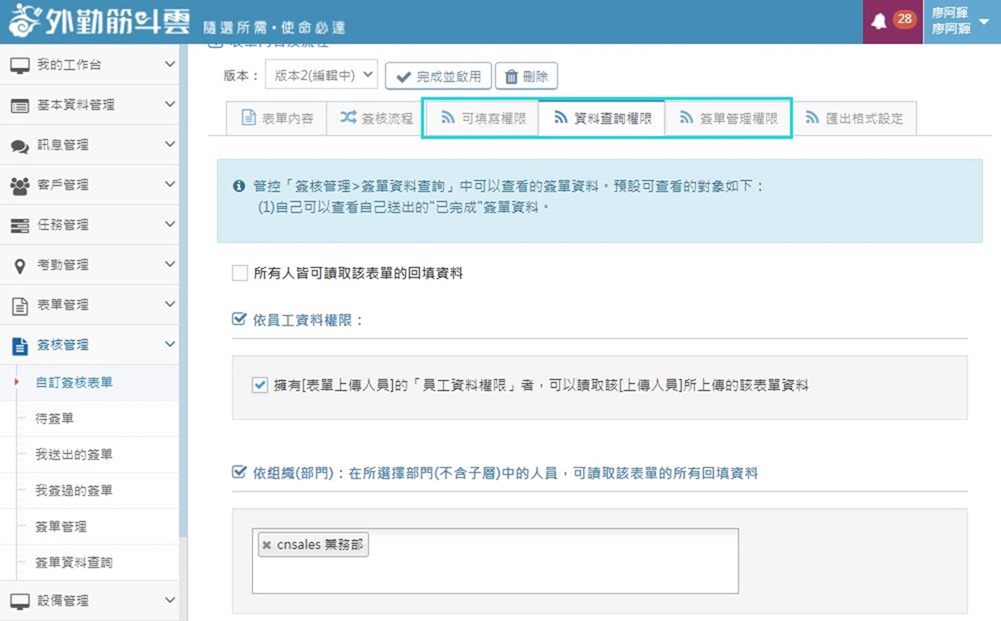Switch to the 可填寫權限 tab

(483, 118)
